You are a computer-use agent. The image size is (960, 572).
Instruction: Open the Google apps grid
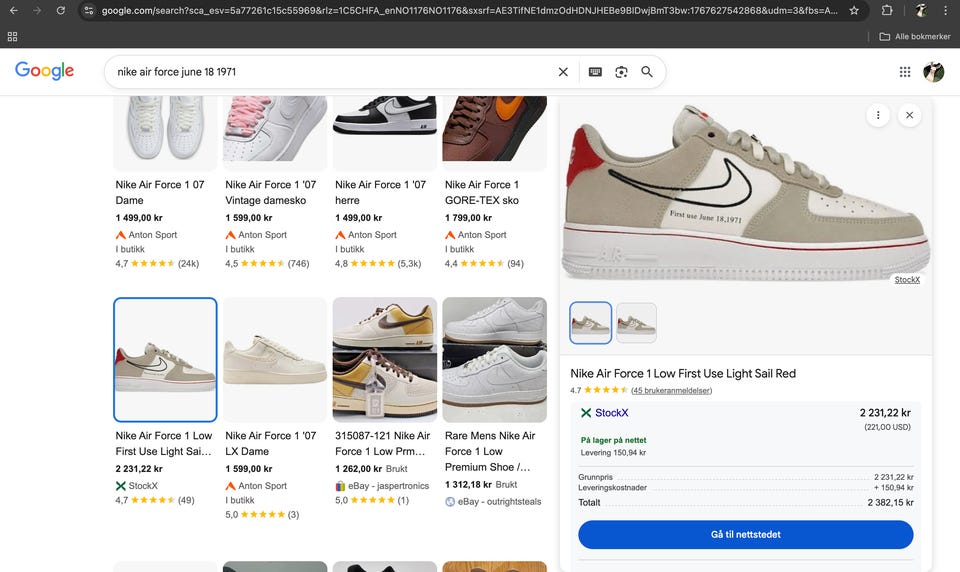tap(905, 72)
